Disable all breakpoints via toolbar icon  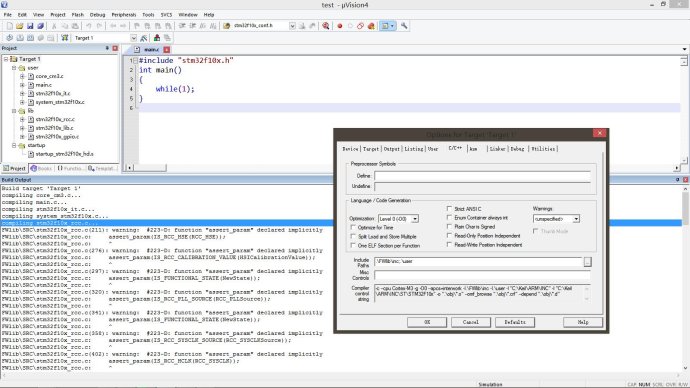coord(360,26)
